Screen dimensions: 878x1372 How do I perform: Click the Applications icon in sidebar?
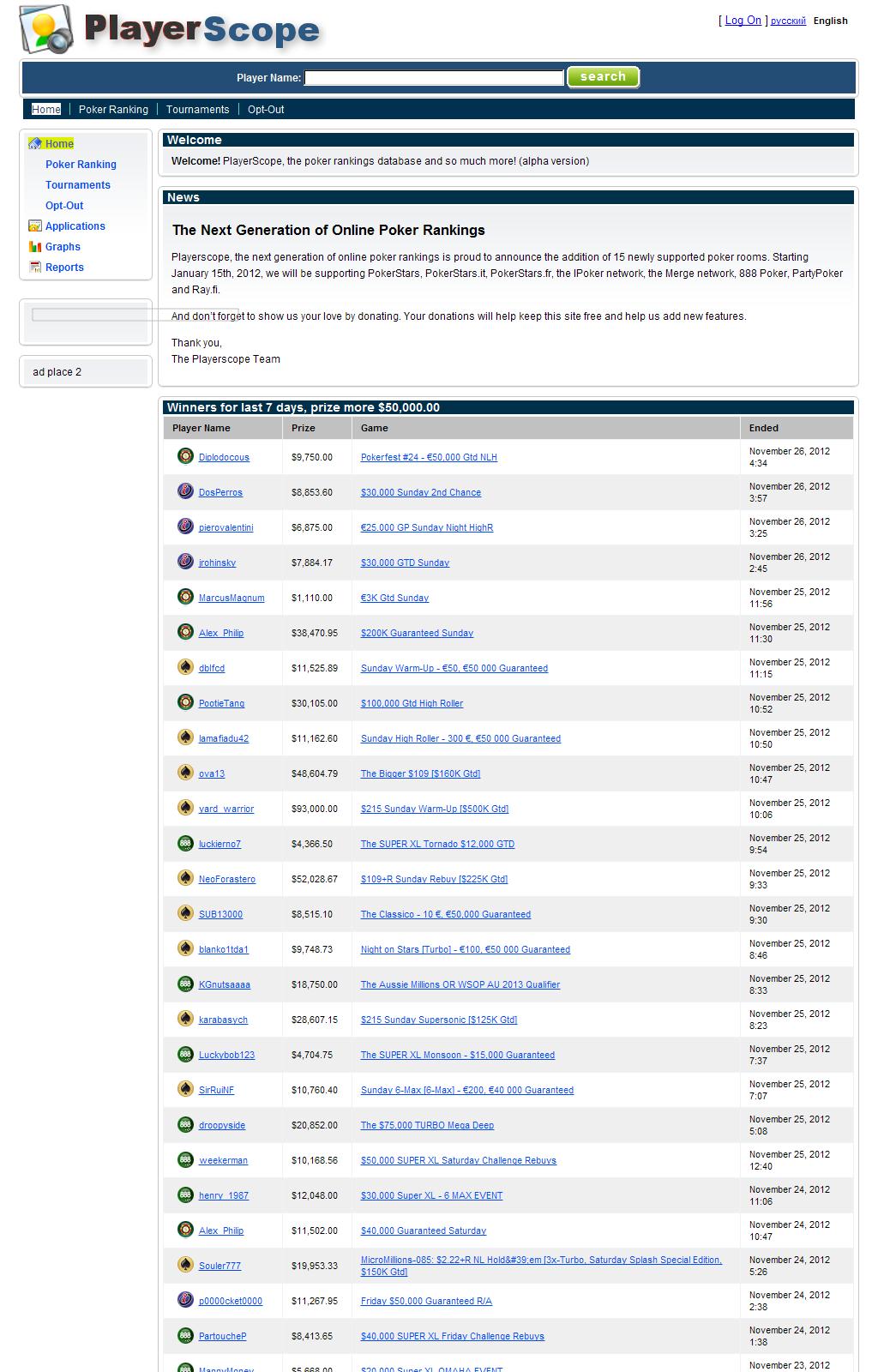[35, 226]
